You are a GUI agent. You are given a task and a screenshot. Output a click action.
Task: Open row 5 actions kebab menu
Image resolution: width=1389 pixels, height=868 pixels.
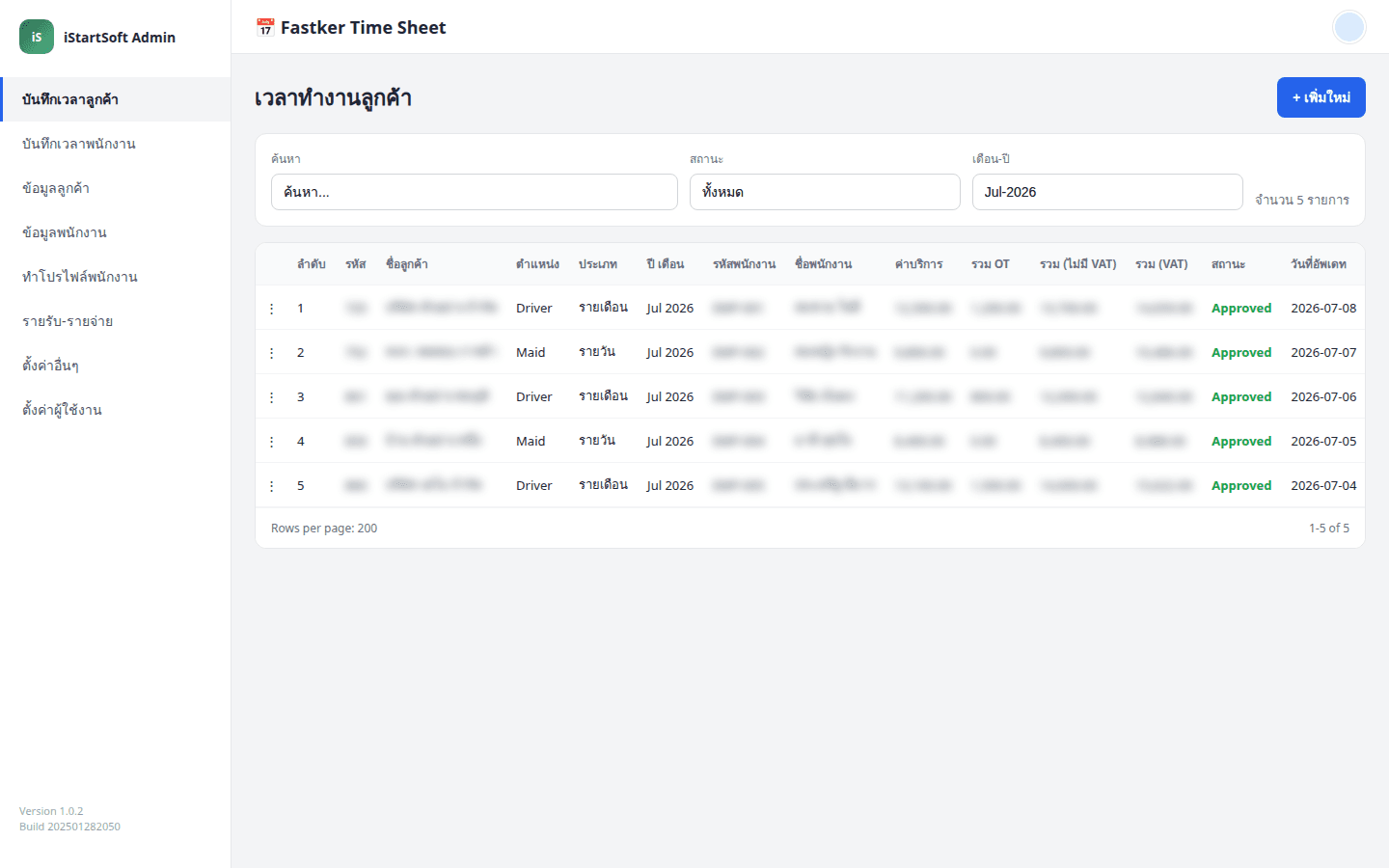pos(271,486)
